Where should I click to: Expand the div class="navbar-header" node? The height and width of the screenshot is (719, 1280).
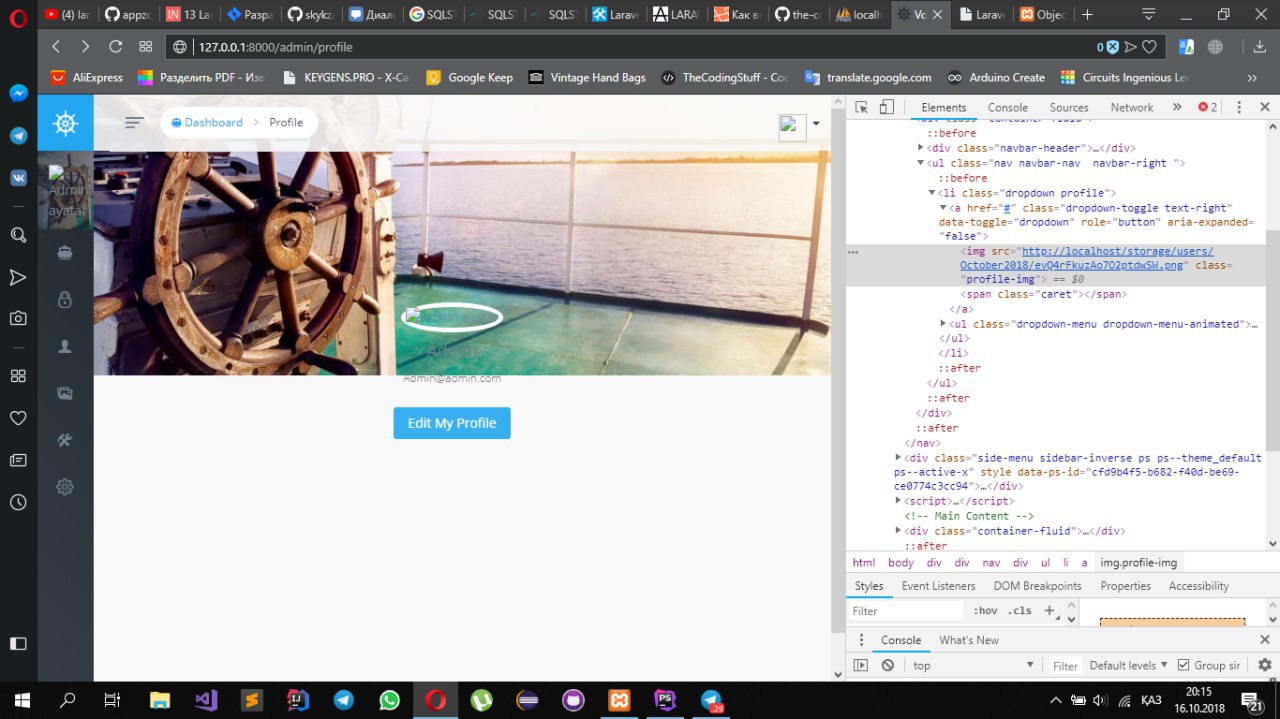(x=921, y=148)
